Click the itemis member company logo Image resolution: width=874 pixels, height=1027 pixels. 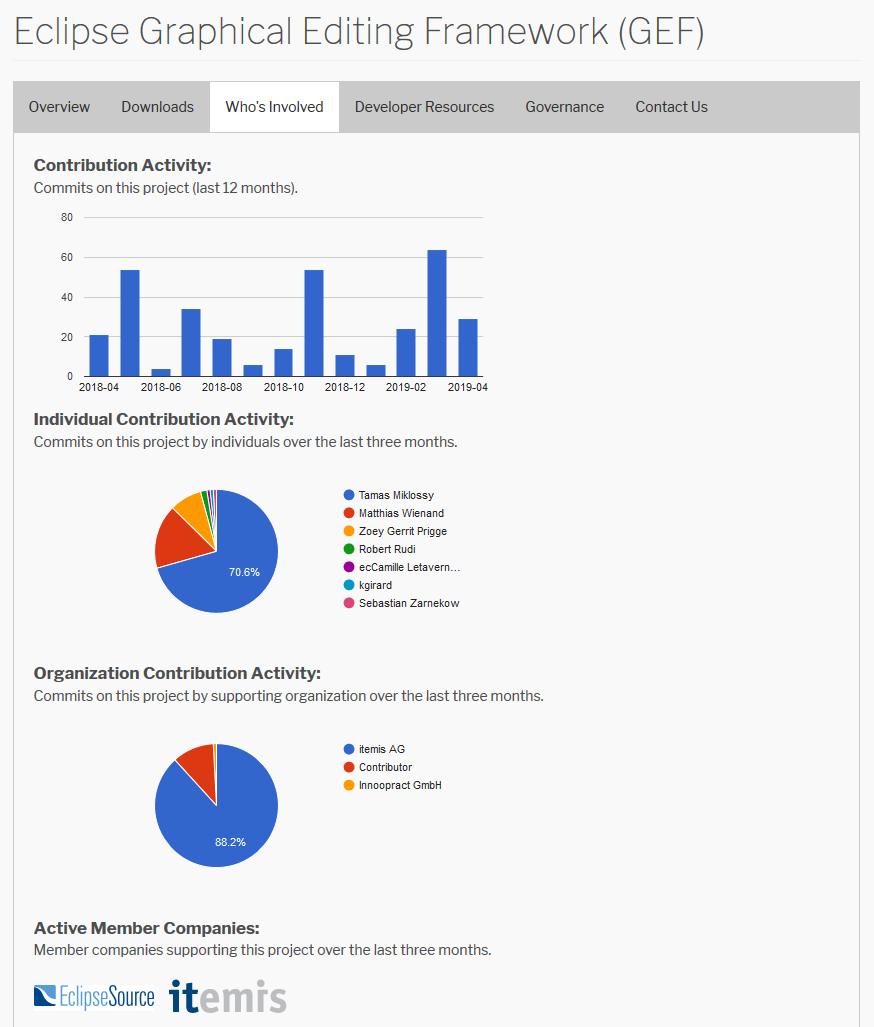click(228, 996)
